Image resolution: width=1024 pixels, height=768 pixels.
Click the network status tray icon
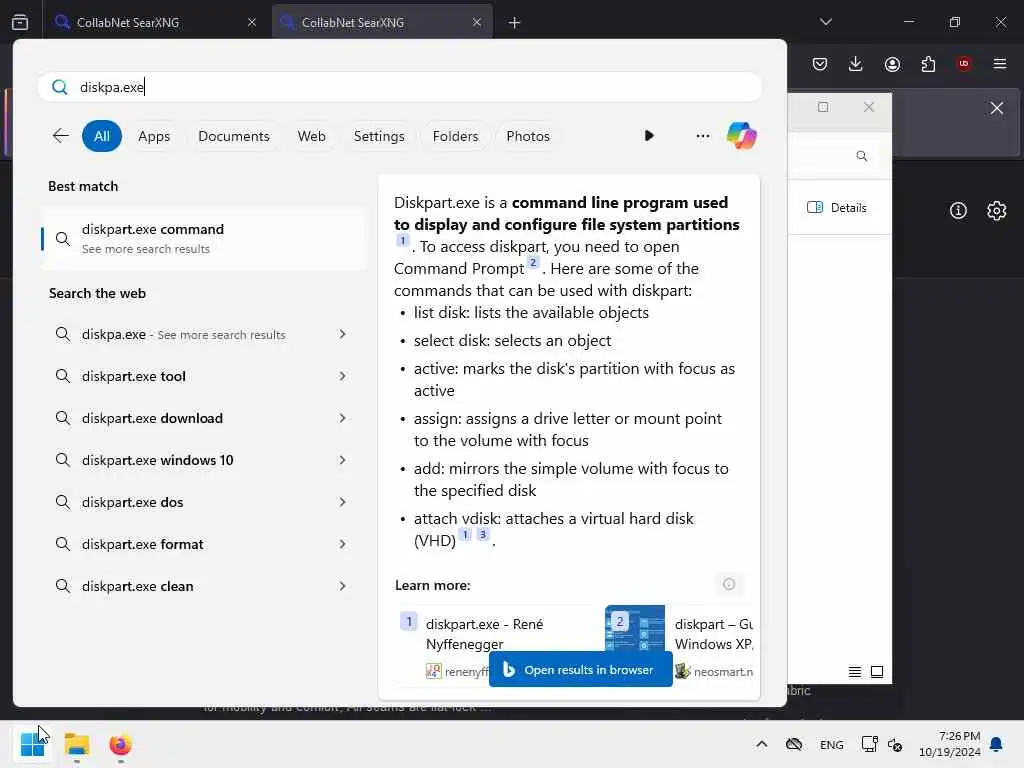pyautogui.click(x=869, y=744)
